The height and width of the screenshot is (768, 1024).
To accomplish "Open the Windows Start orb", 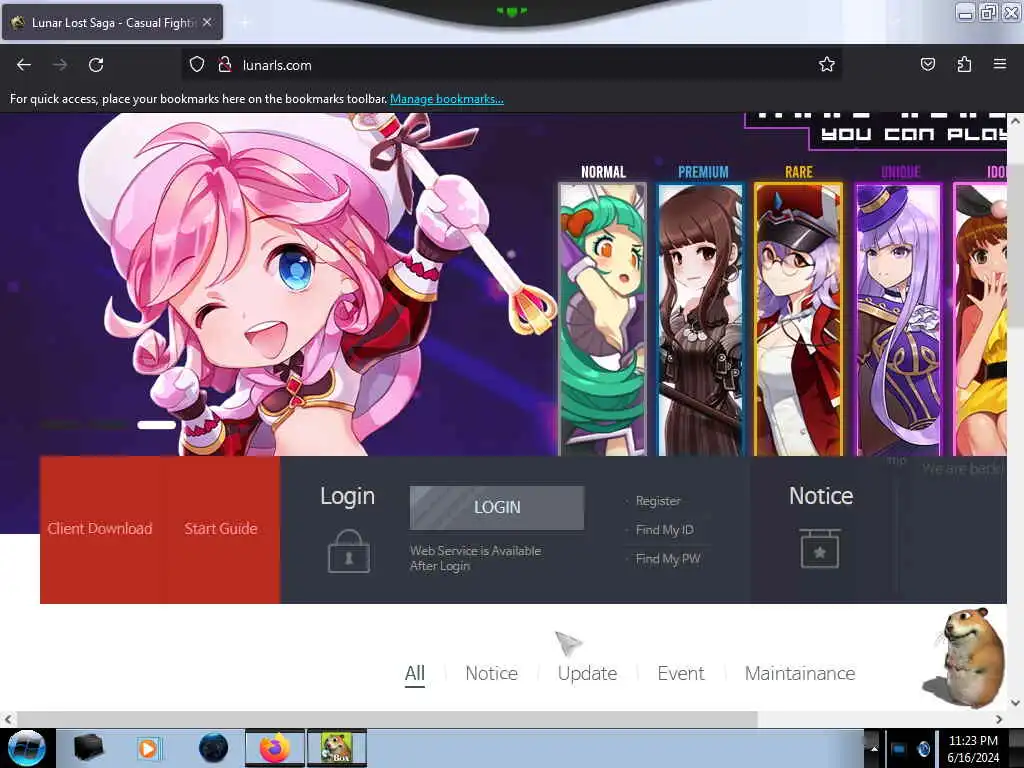I will point(27,748).
